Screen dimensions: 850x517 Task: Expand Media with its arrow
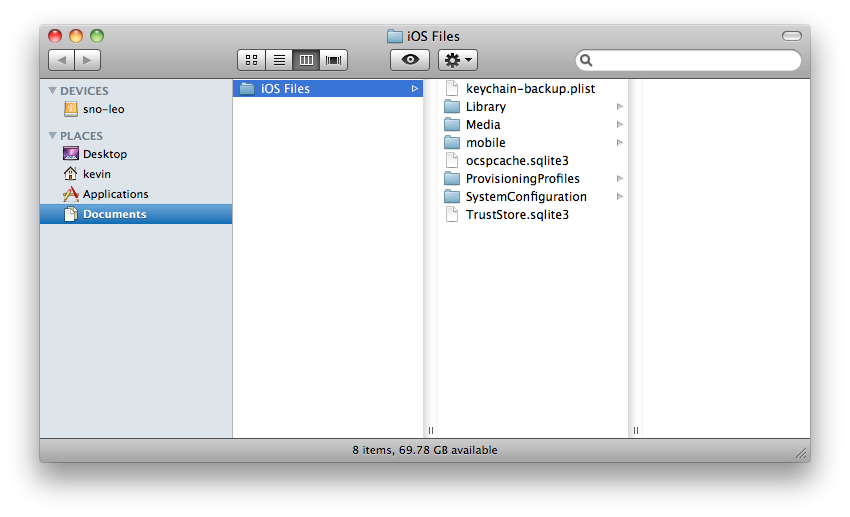pos(620,125)
